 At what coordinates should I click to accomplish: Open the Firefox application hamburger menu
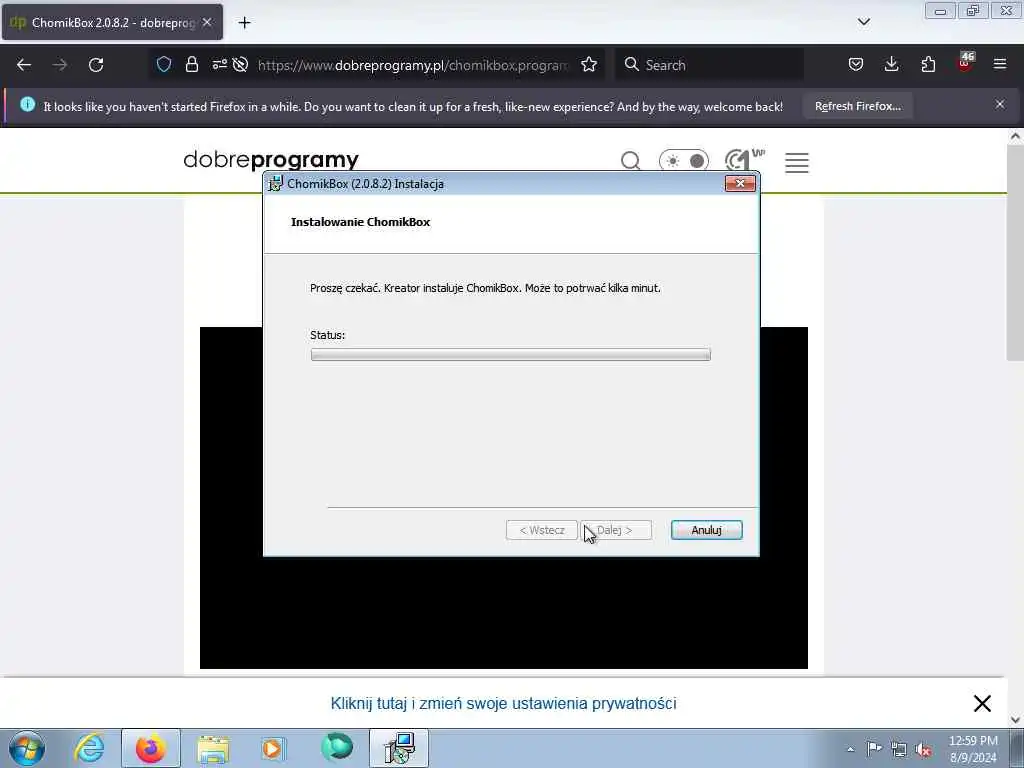click(1000, 64)
